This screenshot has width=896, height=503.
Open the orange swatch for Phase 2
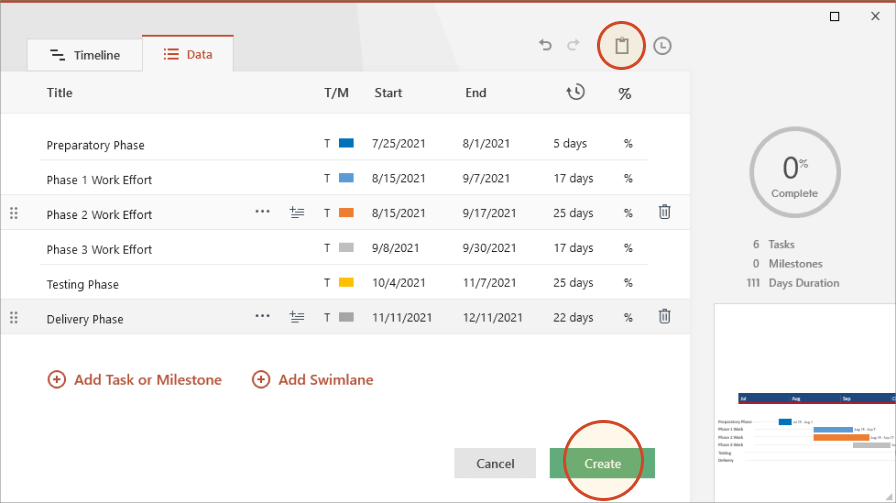pos(346,213)
